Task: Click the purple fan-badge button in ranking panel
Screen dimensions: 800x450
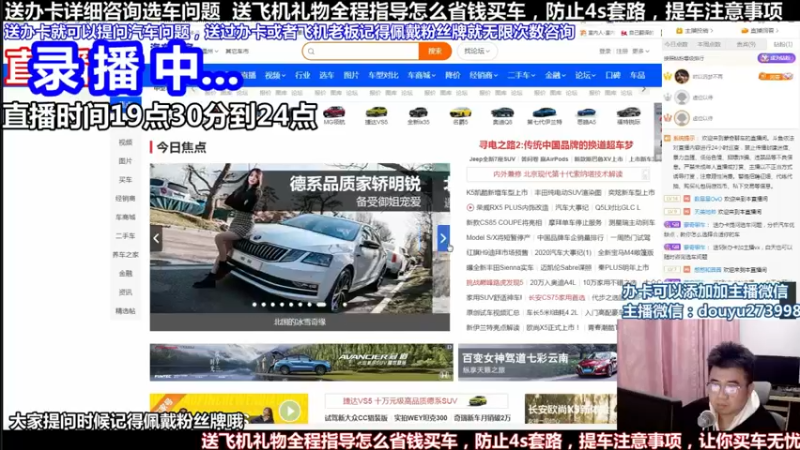Action: (776, 58)
